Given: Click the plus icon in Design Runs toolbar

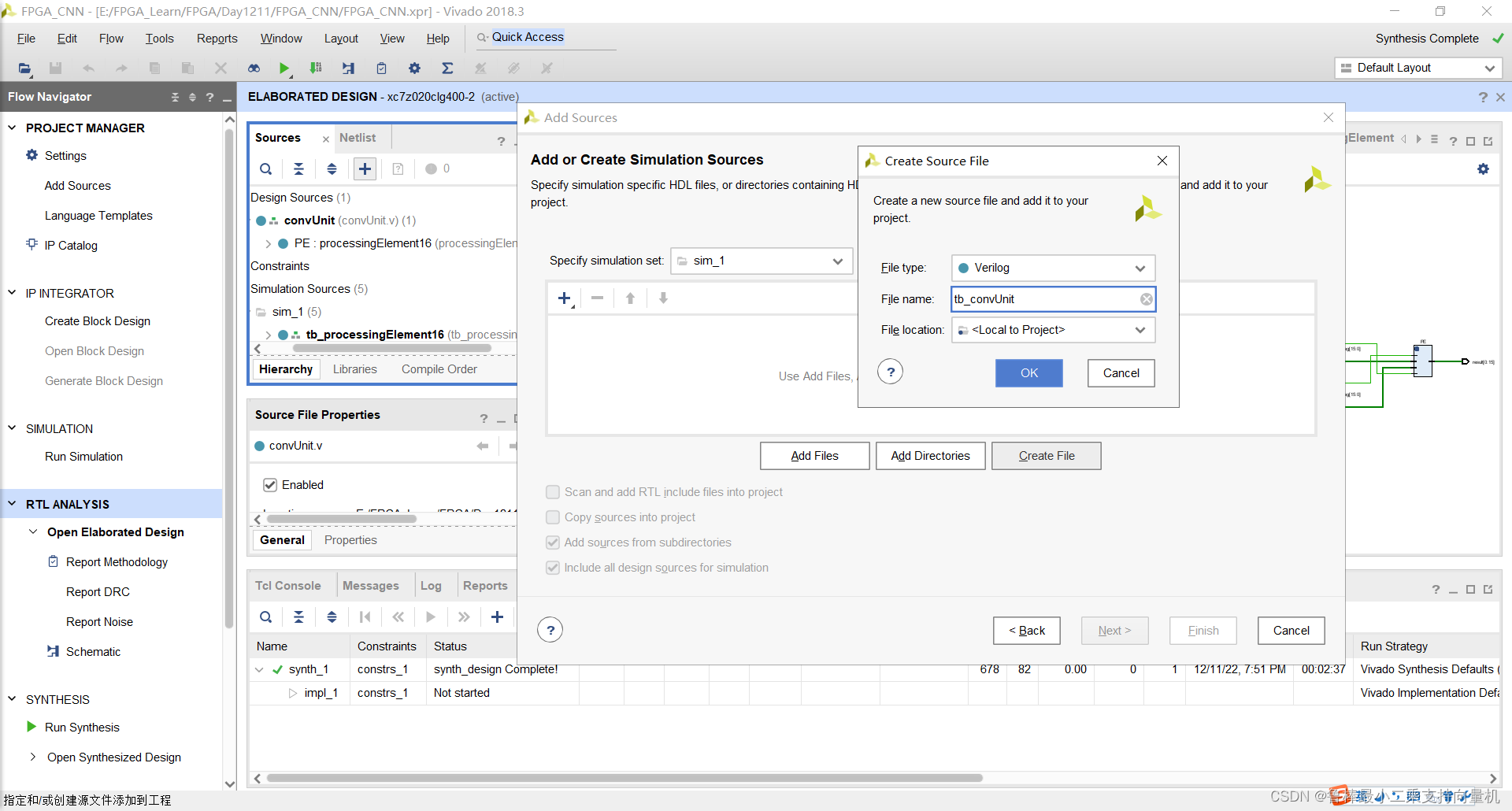Looking at the screenshot, I should 497,617.
